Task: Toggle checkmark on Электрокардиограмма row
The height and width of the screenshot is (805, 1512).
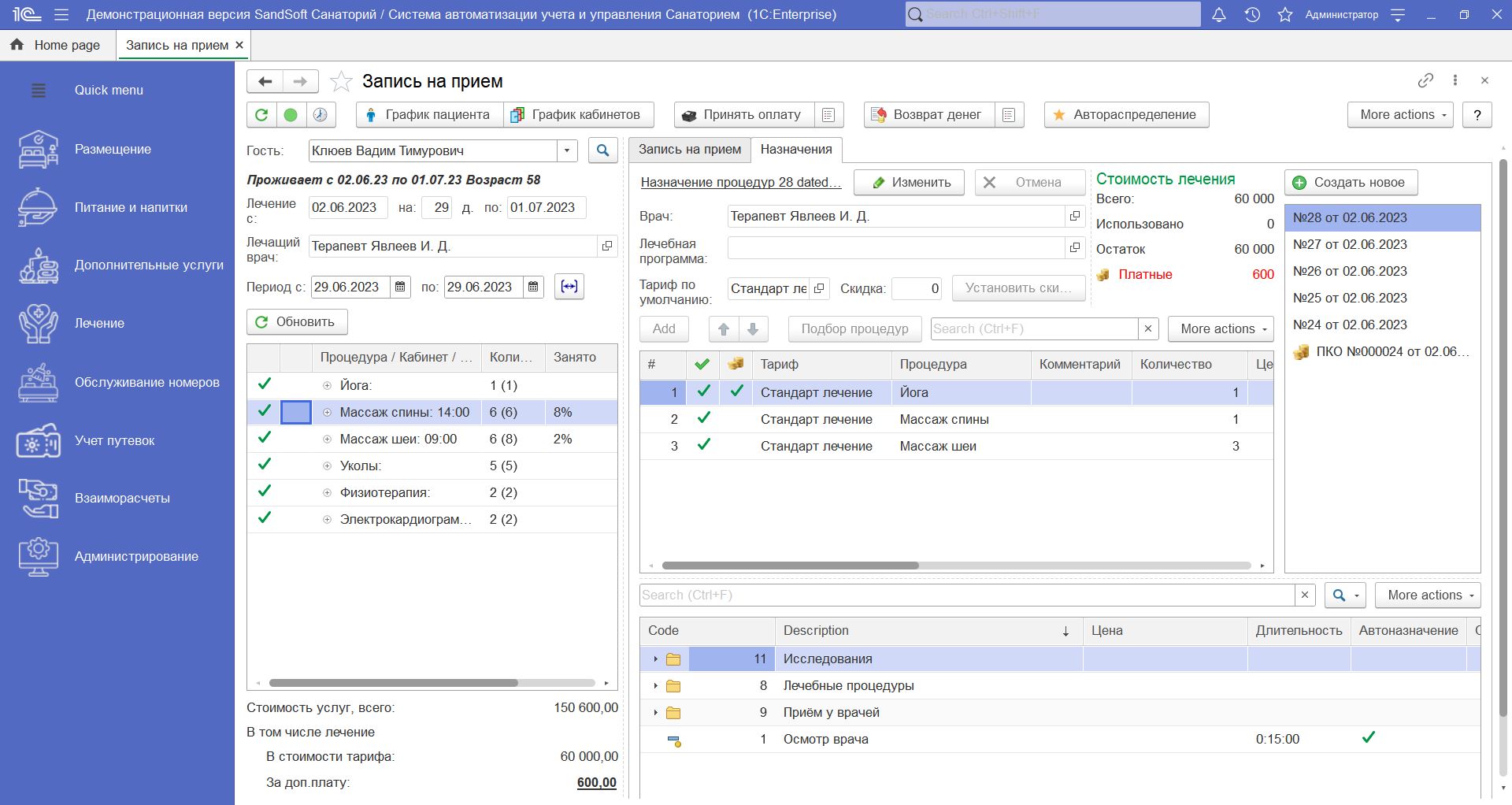Action: tap(265, 518)
